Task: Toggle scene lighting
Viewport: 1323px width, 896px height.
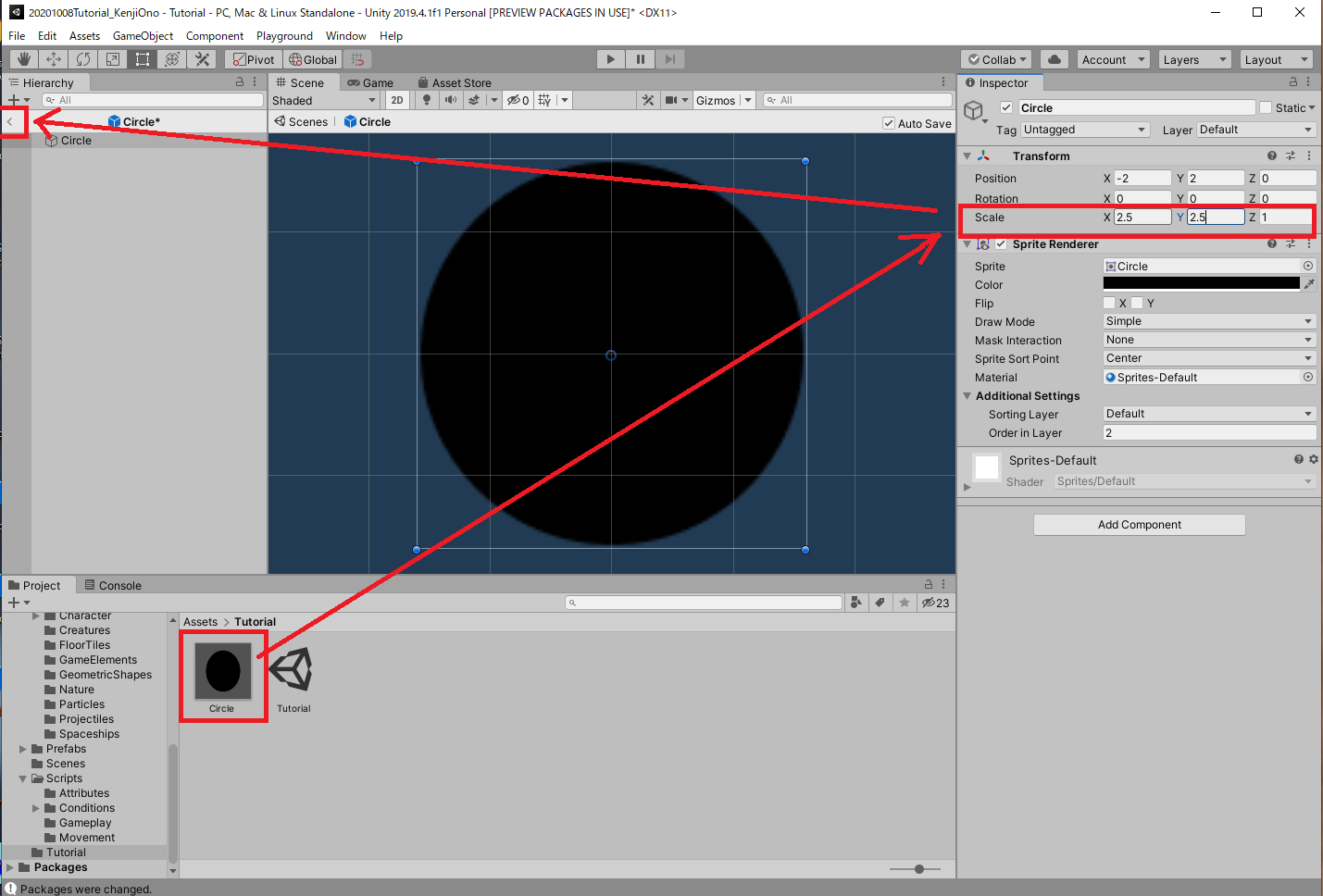Action: coord(427,100)
